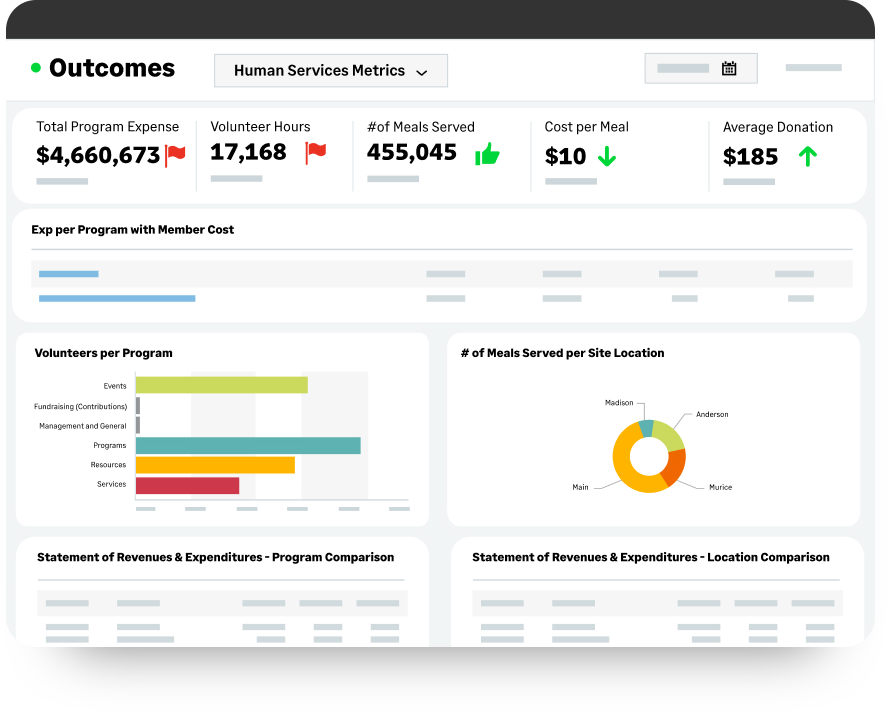888x712 pixels.
Task: Select the Outcomes dashboard title
Action: 110,68
